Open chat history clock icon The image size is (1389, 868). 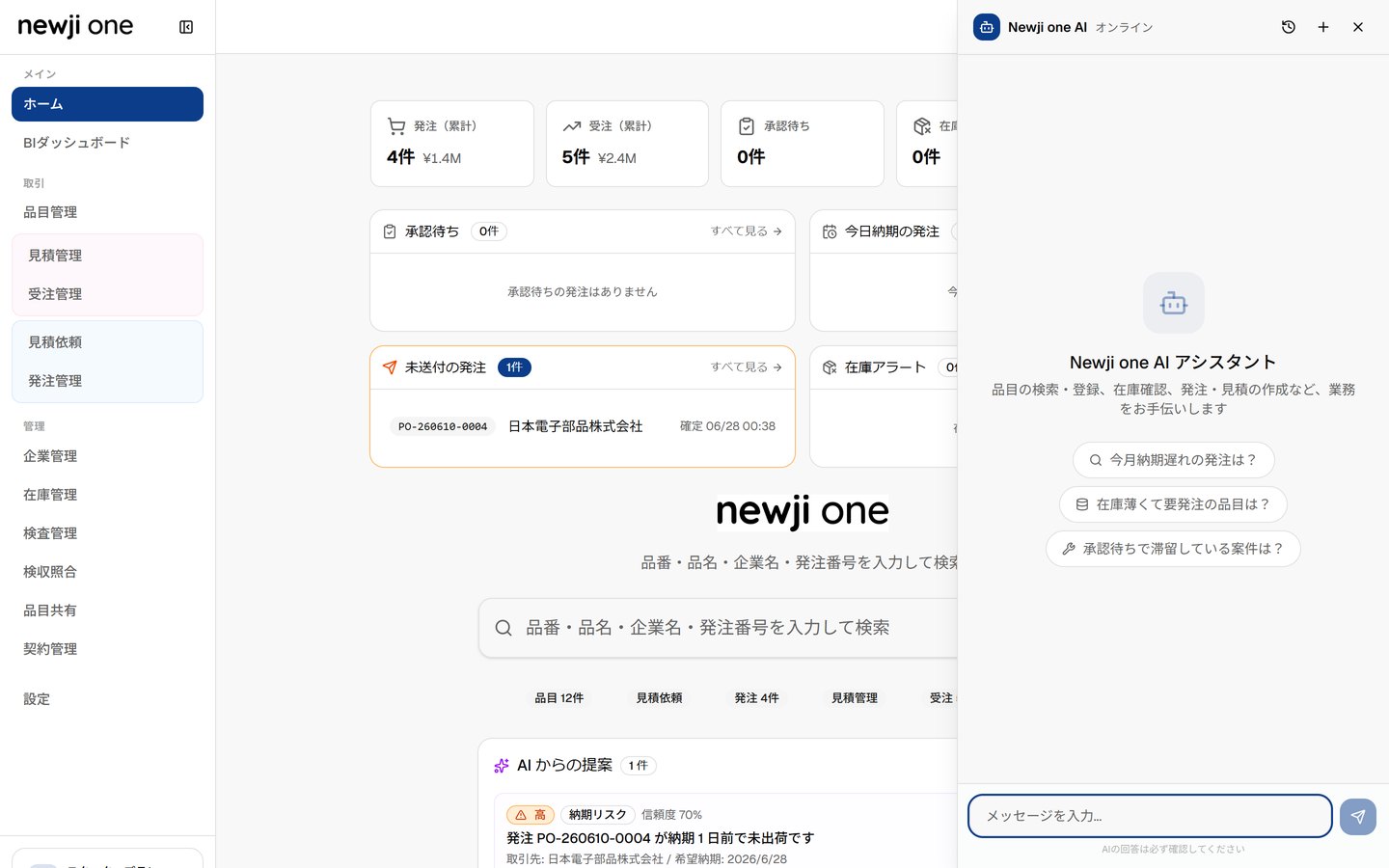pos(1288,27)
